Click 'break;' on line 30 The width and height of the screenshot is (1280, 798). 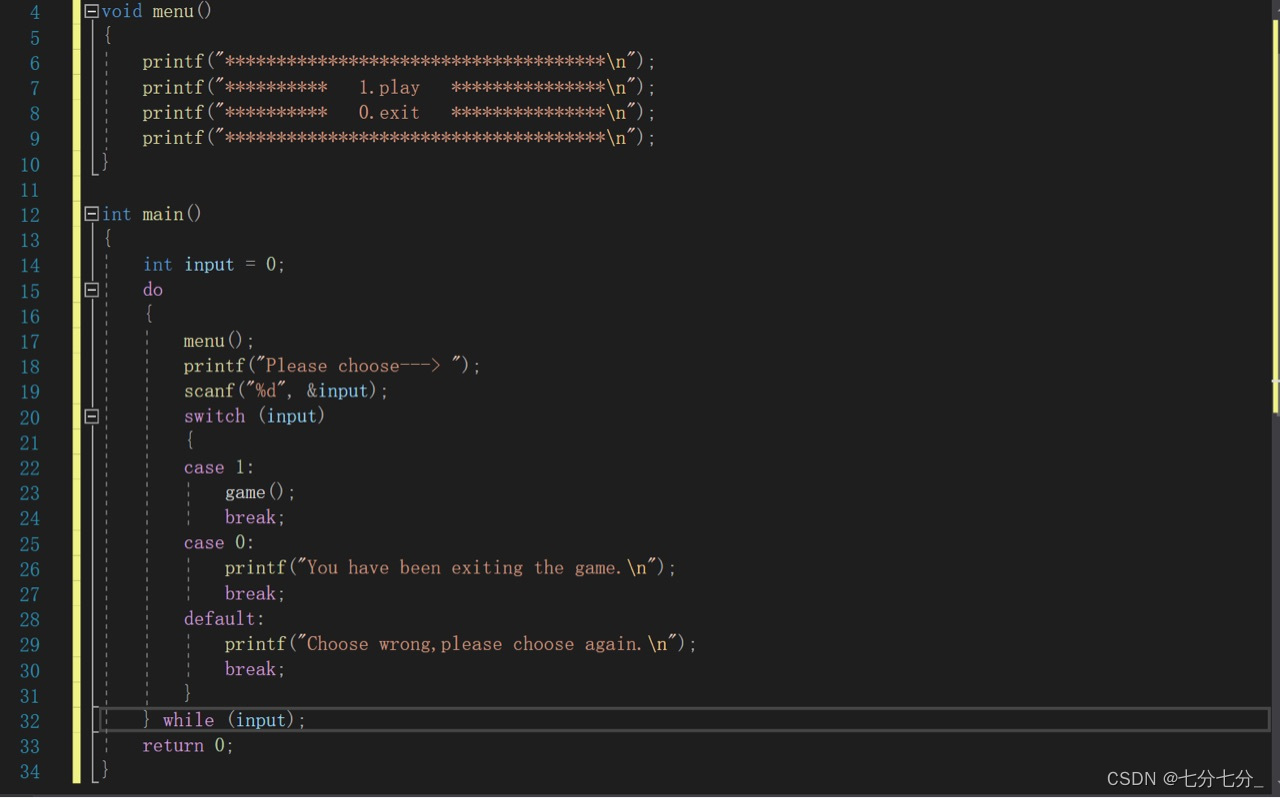pos(255,669)
